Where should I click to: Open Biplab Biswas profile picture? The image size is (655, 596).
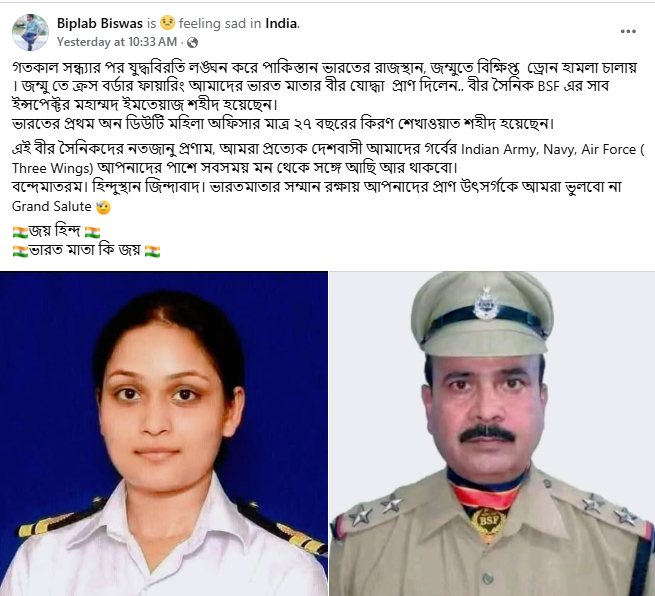click(30, 32)
